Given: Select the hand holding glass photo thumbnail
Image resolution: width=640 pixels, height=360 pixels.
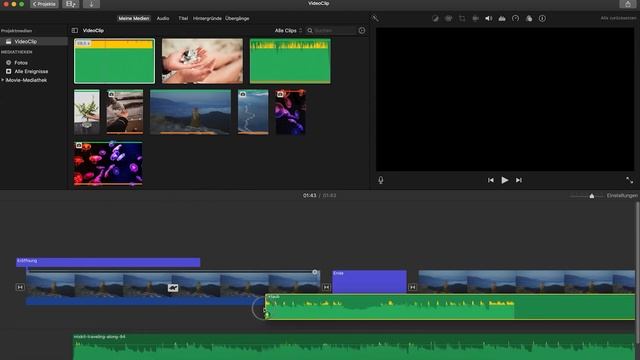Looking at the screenshot, I should pyautogui.click(x=125, y=112).
